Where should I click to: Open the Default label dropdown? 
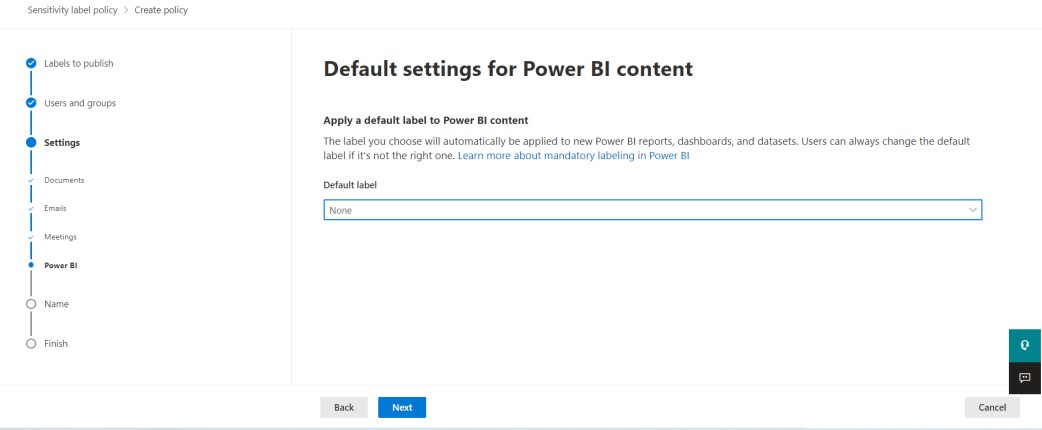tap(653, 210)
